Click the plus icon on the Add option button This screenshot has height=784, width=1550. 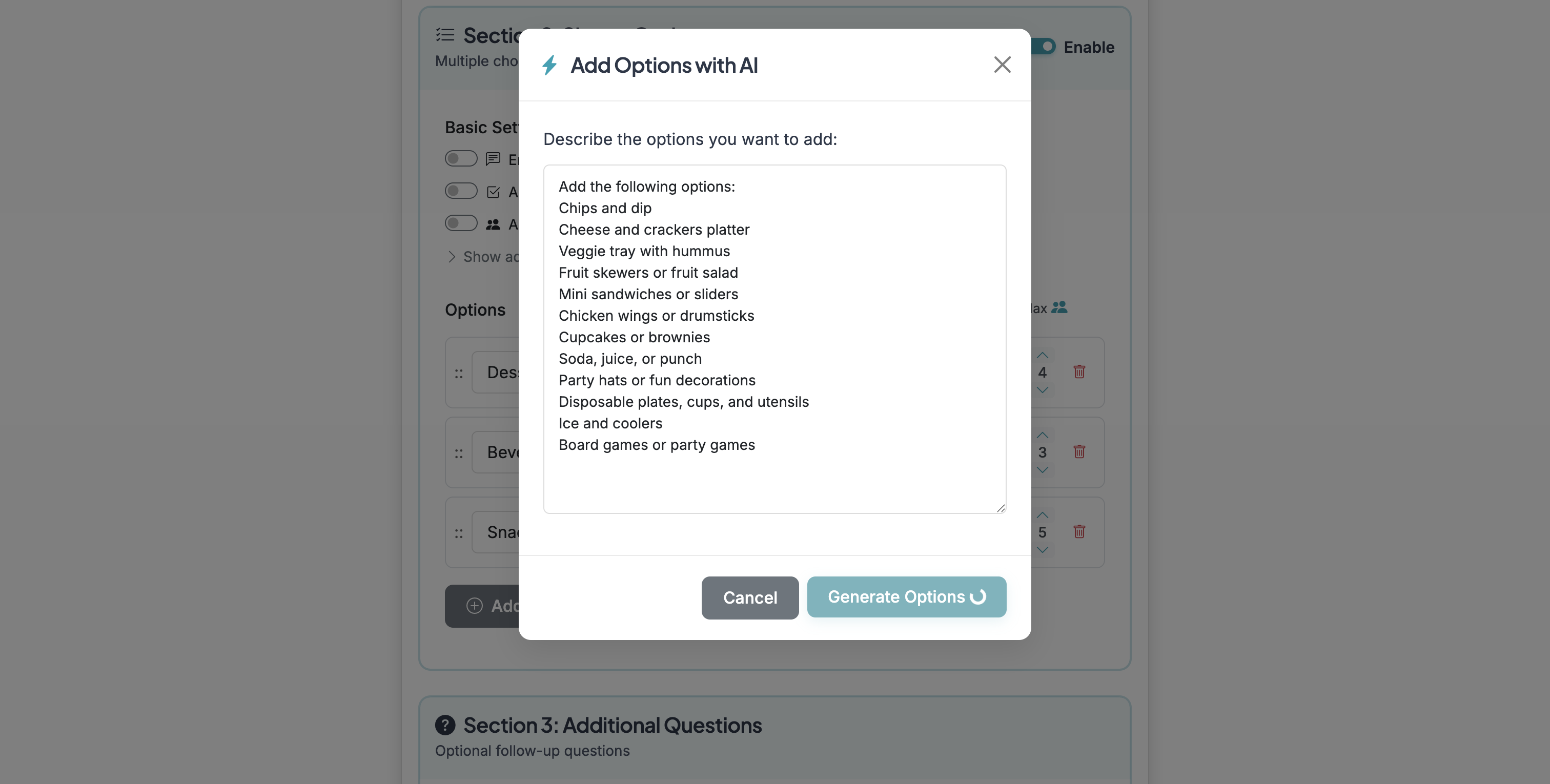(x=475, y=606)
